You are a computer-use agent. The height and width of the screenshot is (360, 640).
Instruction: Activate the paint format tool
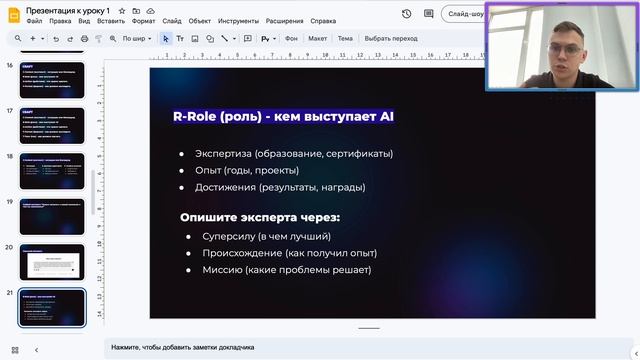tap(98, 39)
